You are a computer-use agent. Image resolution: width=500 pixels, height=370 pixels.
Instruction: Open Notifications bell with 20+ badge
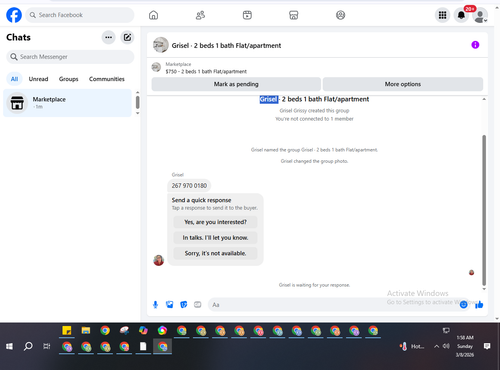(461, 15)
